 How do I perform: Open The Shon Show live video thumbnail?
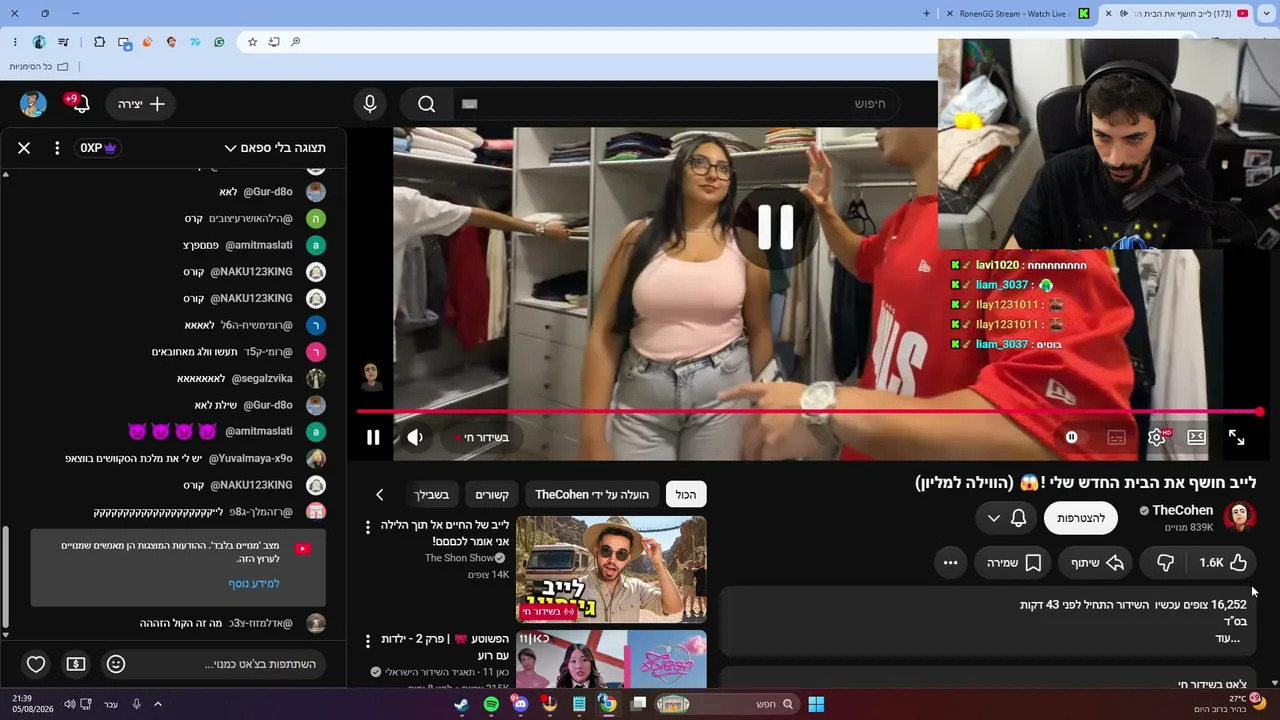point(611,569)
